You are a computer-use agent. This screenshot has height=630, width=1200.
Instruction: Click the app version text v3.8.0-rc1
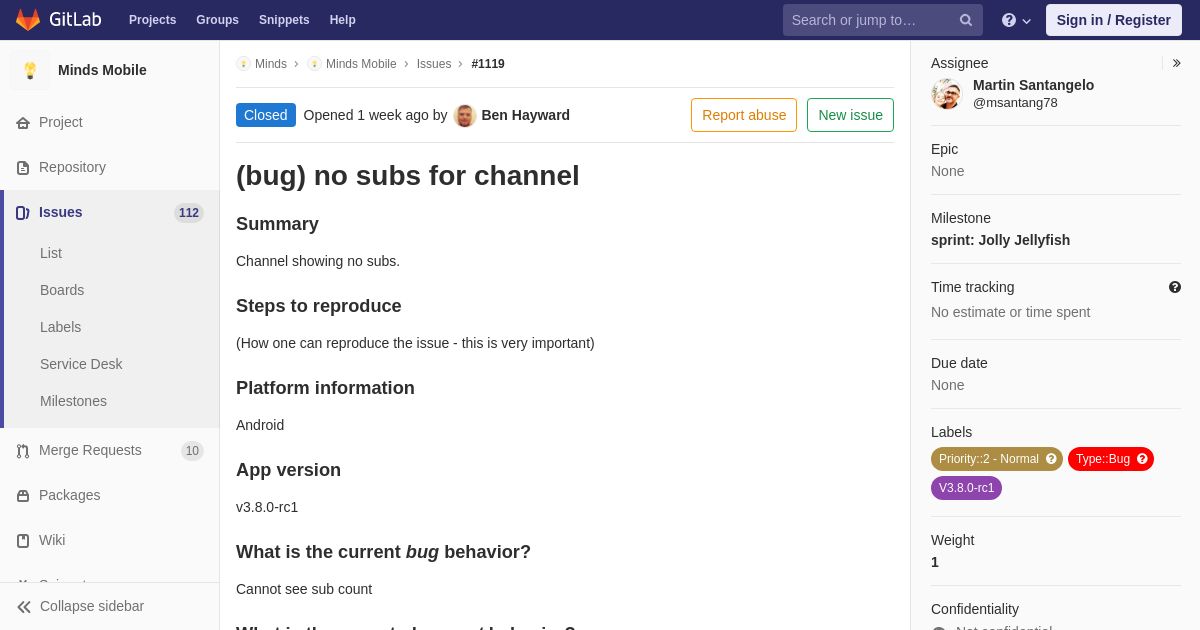267,507
